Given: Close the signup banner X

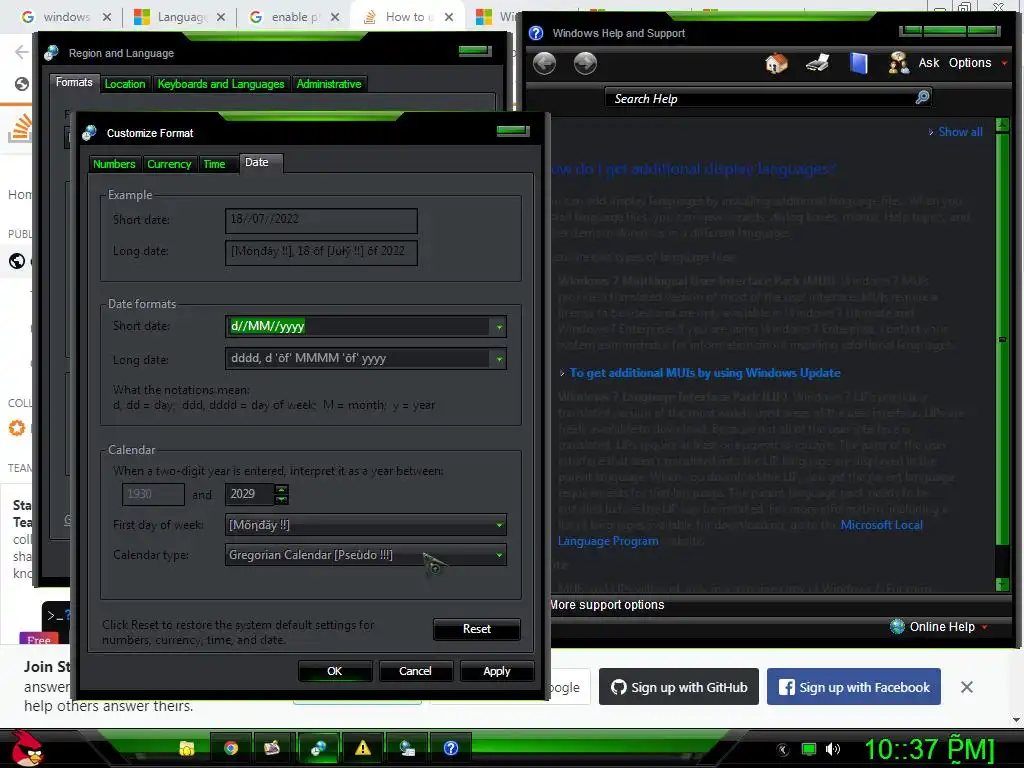Looking at the screenshot, I should click(x=967, y=687).
